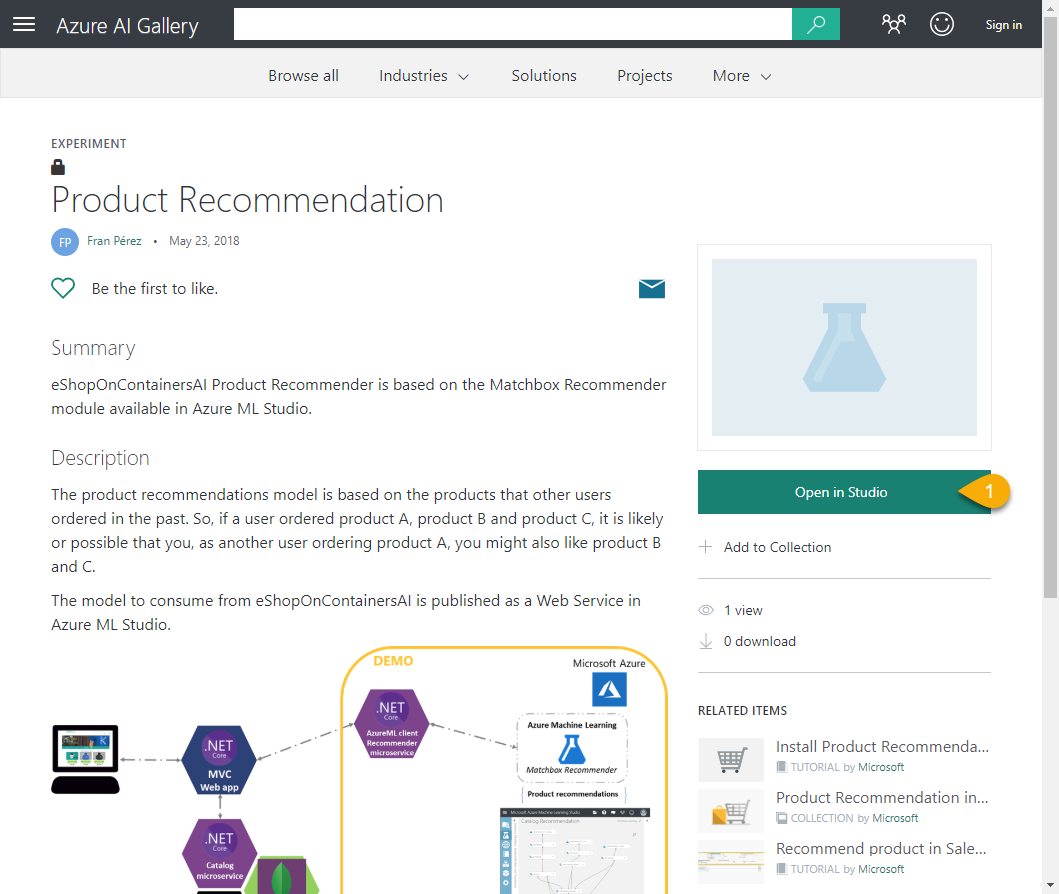The height and width of the screenshot is (894, 1059).
Task: Click Microsoft author under Recommend product in Sale...
Action: tap(881, 869)
